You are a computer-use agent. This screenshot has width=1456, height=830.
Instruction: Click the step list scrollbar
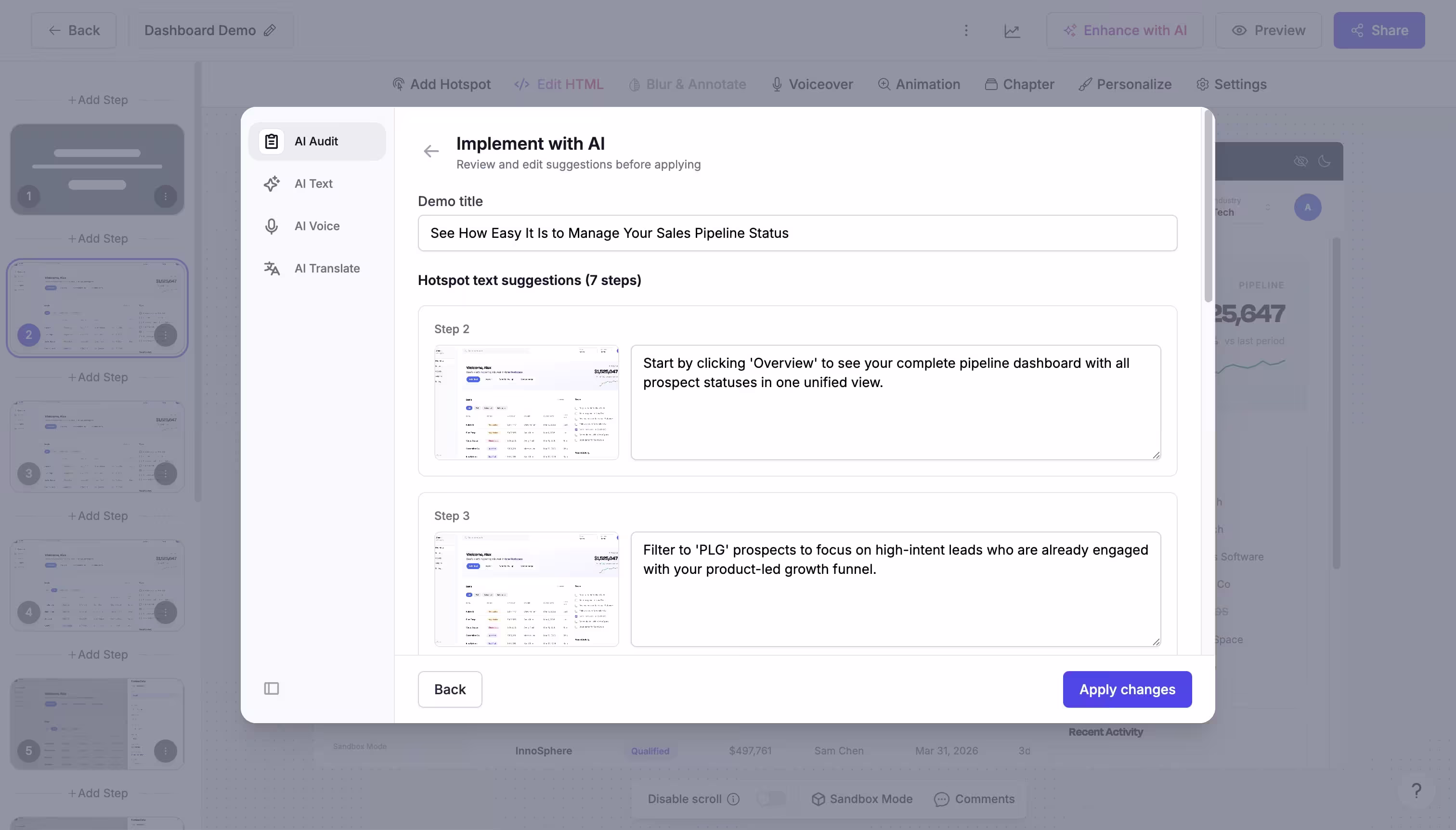pyautogui.click(x=198, y=282)
